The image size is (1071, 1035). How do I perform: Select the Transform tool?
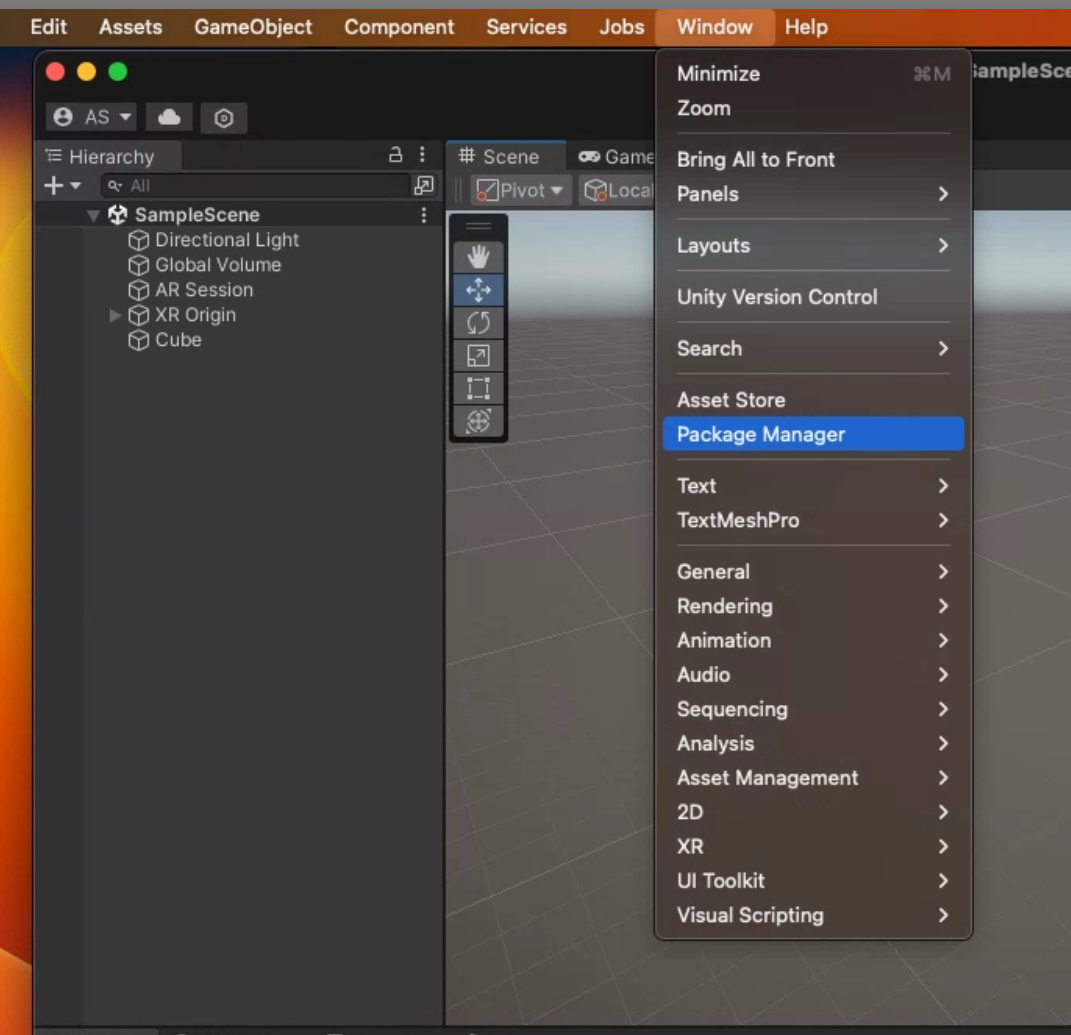[478, 421]
